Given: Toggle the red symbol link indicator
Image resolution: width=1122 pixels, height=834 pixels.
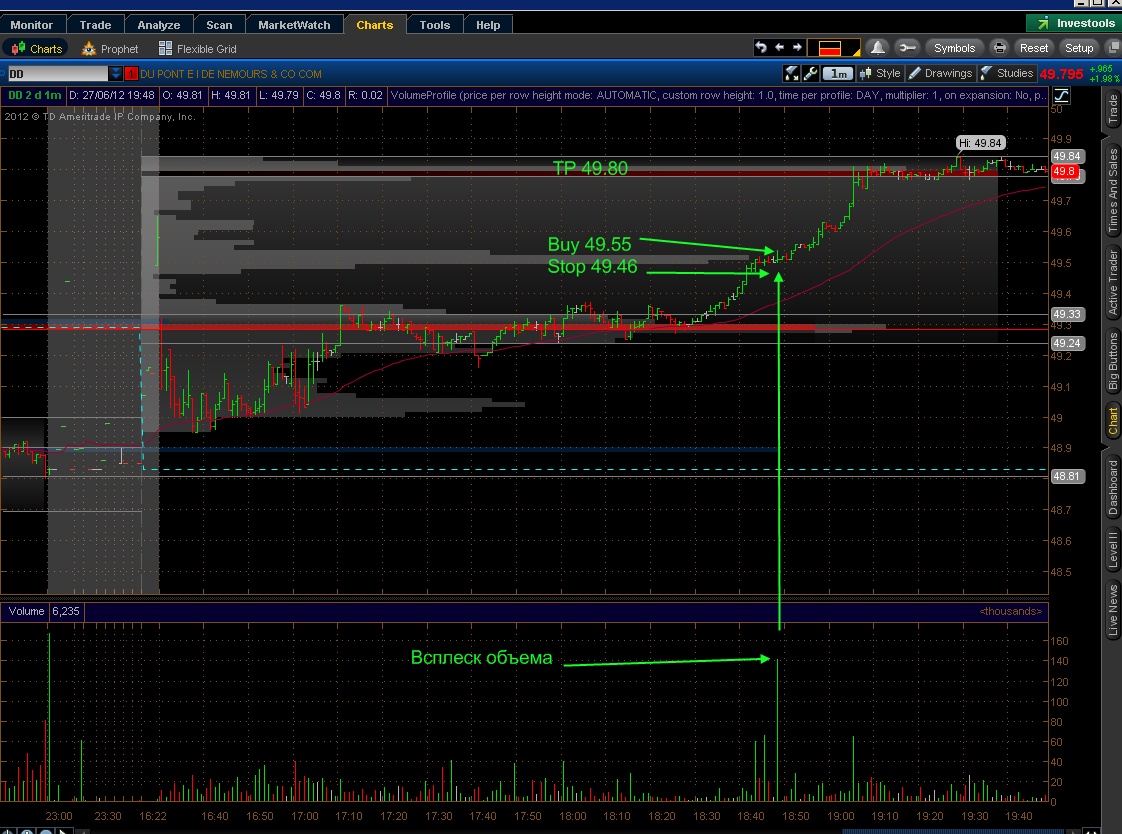Looking at the screenshot, I should 131,74.
